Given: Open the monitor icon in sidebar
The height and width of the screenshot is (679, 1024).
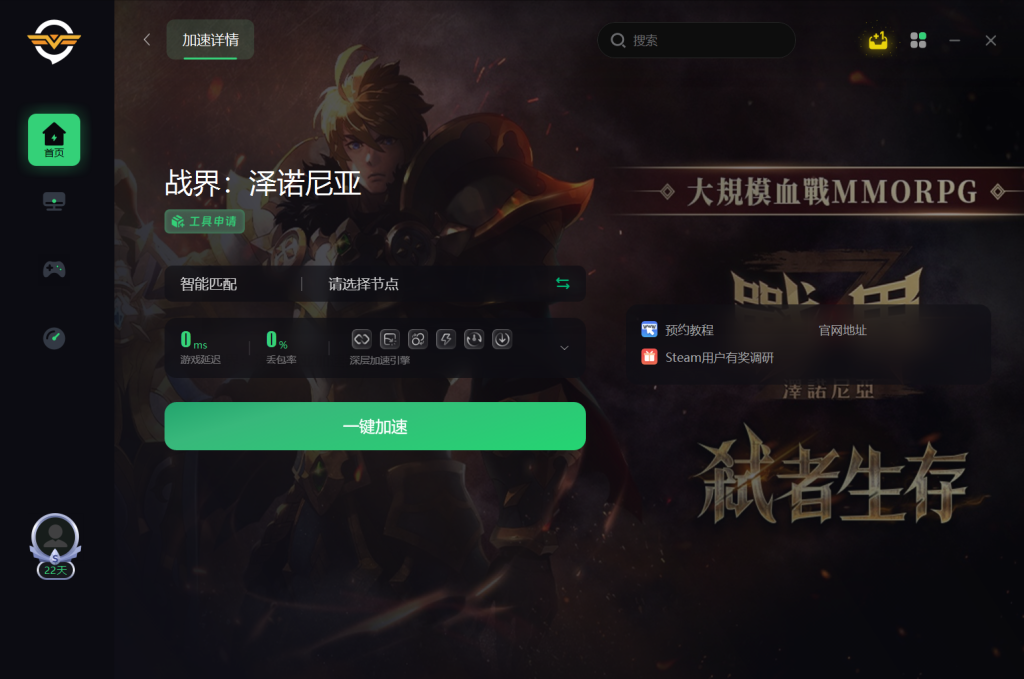Looking at the screenshot, I should click(54, 201).
